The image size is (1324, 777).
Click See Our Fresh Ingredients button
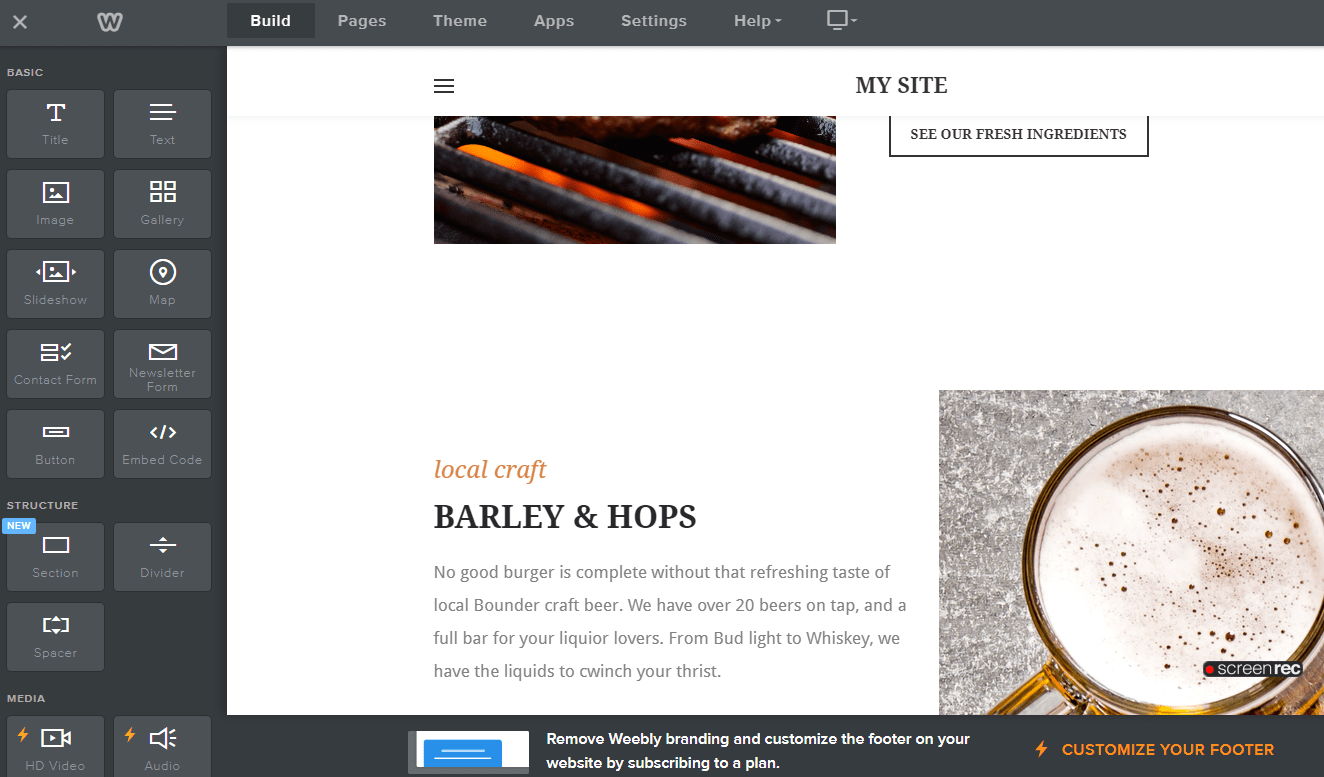point(1018,134)
